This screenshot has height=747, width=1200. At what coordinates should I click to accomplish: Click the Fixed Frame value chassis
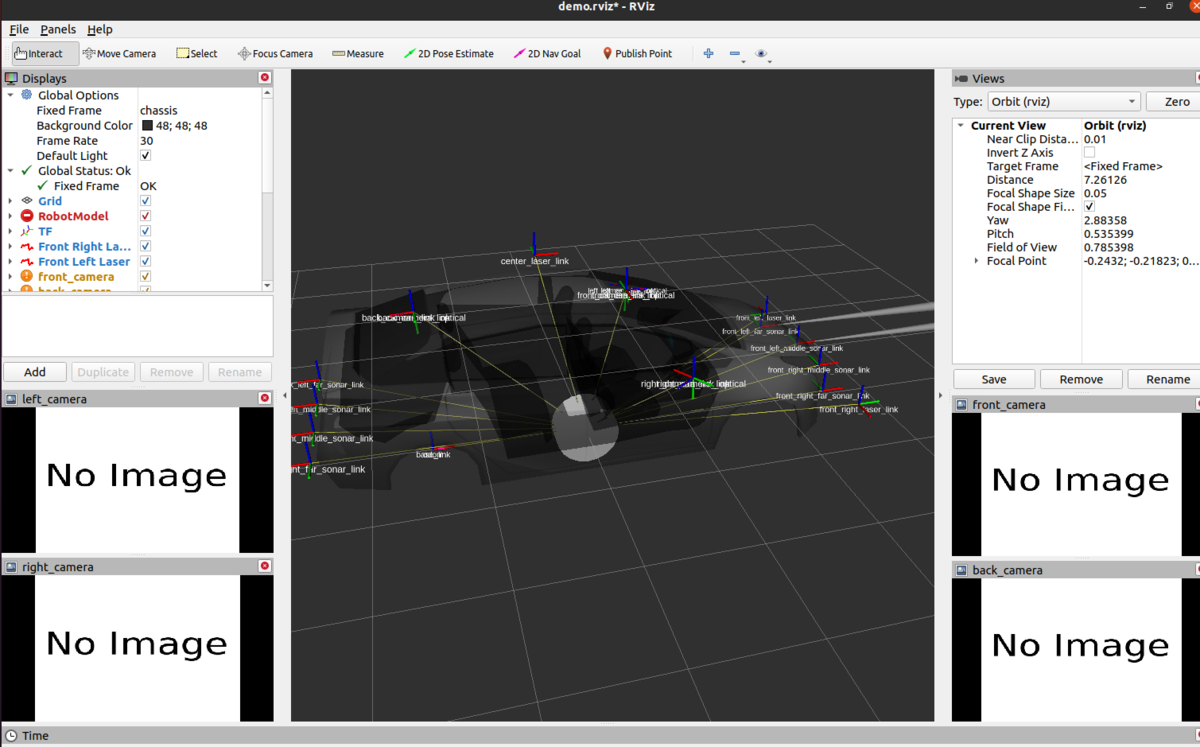point(159,111)
